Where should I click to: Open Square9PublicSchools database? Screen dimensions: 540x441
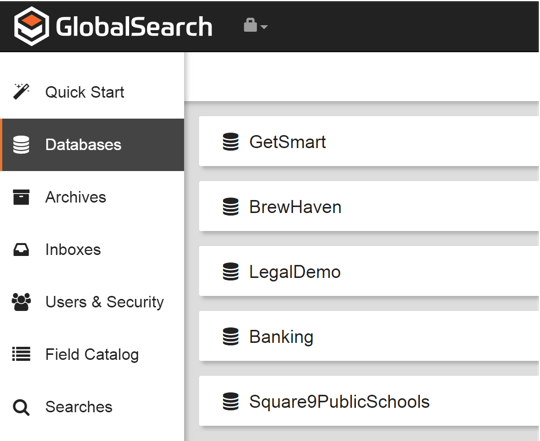click(369, 401)
